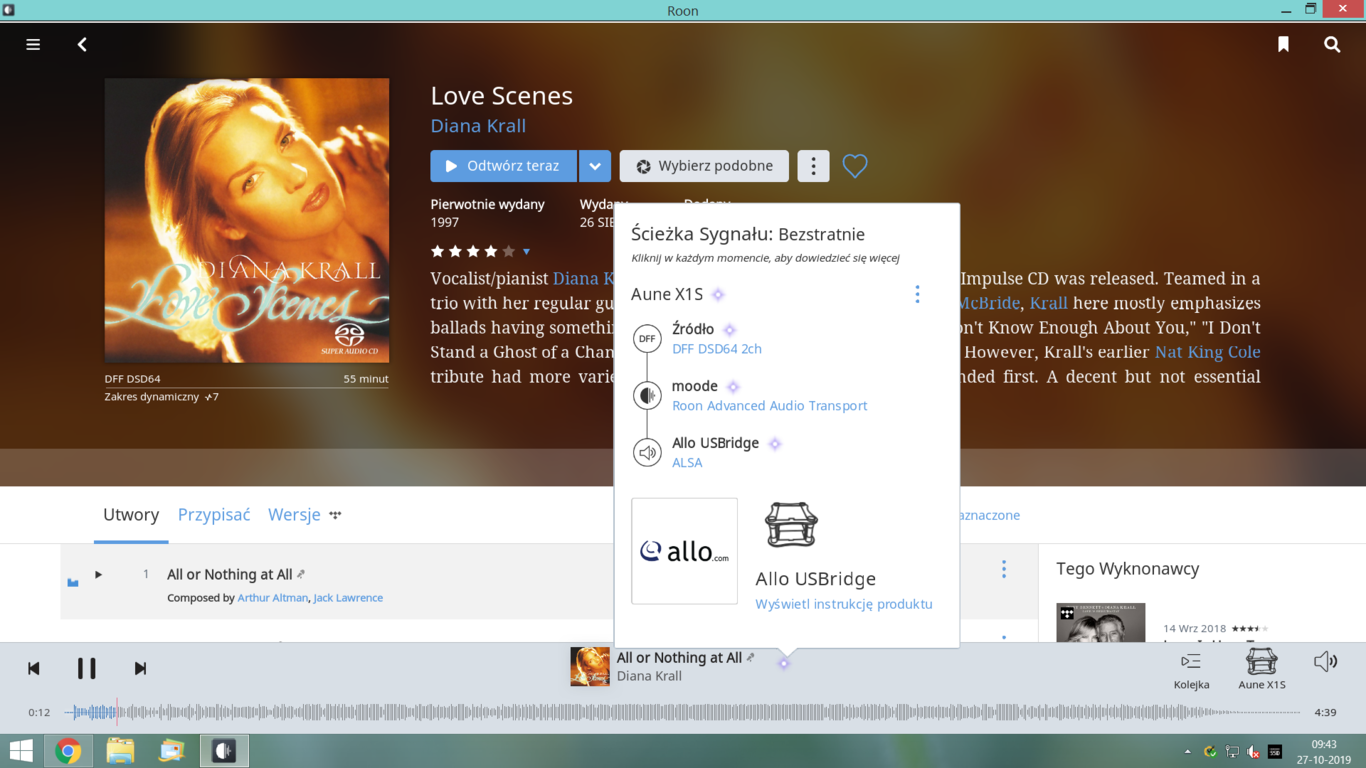
Task: Open Chrome from the taskbar
Action: 68,751
